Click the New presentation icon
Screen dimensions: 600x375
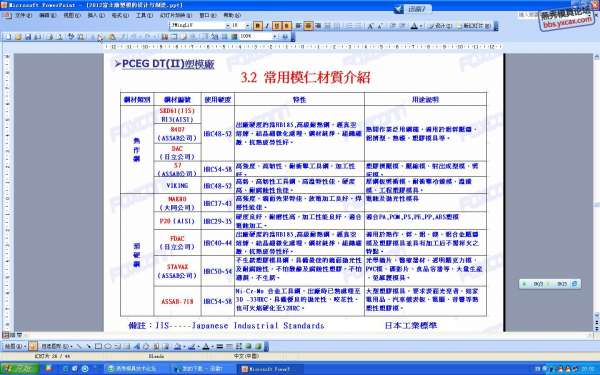coord(8,37)
